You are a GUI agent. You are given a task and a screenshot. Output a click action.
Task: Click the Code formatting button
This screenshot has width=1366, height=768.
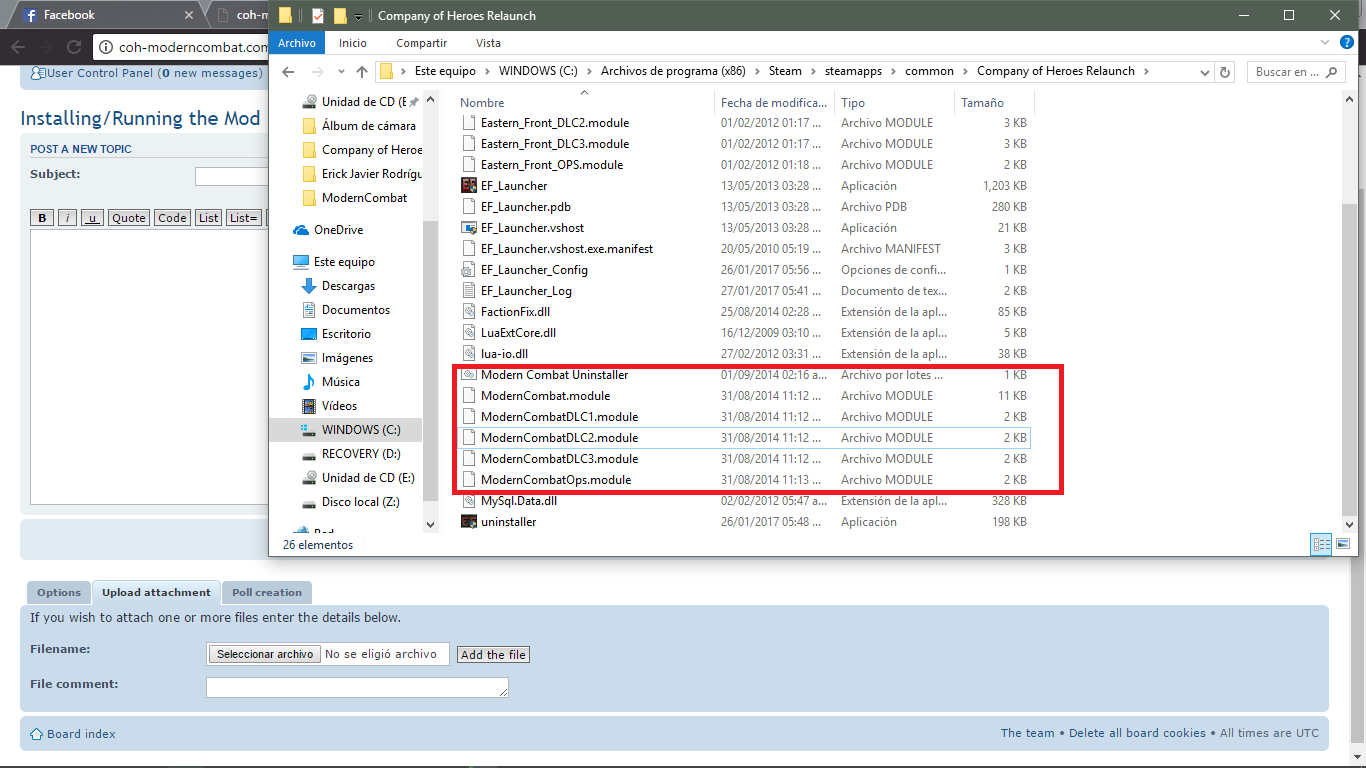click(172, 218)
